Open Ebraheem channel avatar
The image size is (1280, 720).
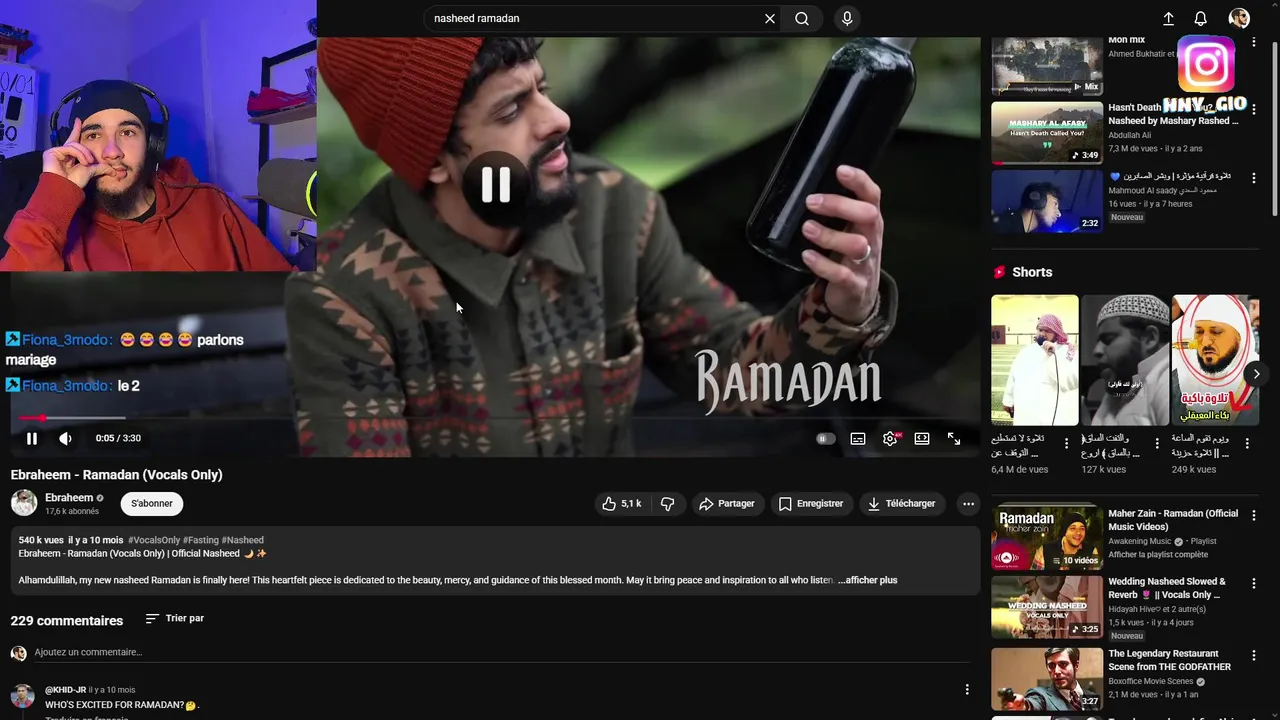(x=24, y=503)
